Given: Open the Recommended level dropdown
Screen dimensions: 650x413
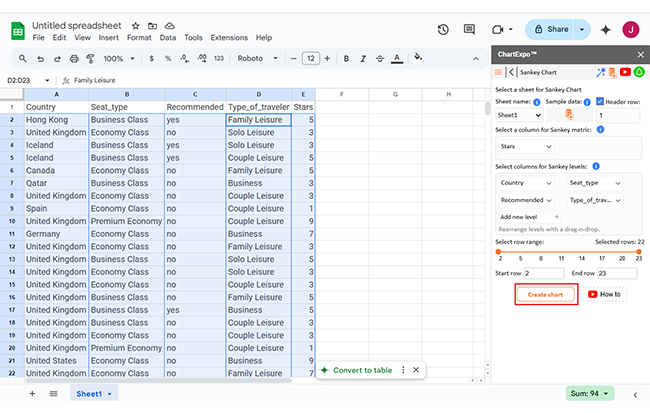Looking at the screenshot, I should pyautogui.click(x=526, y=200).
